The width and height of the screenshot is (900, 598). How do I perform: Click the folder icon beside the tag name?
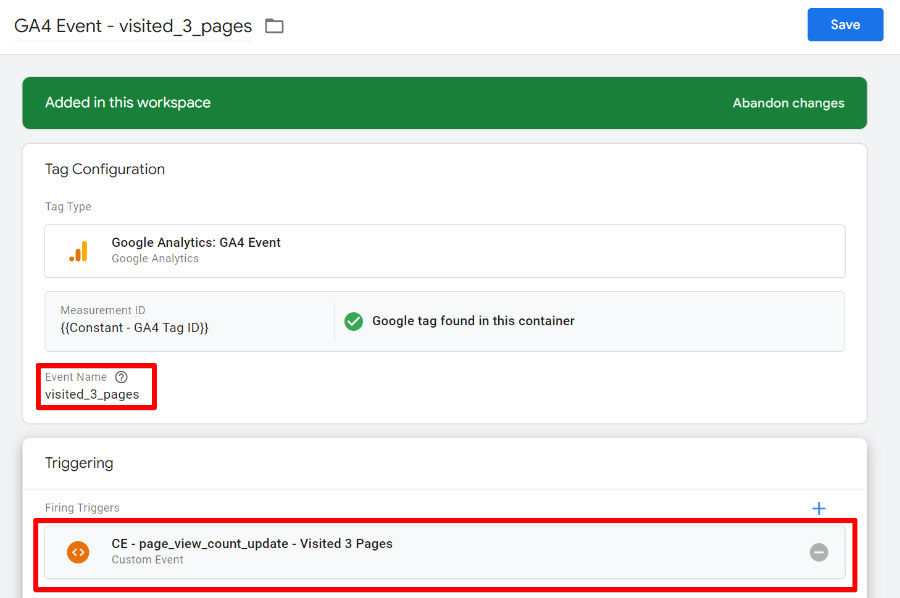tap(274, 26)
